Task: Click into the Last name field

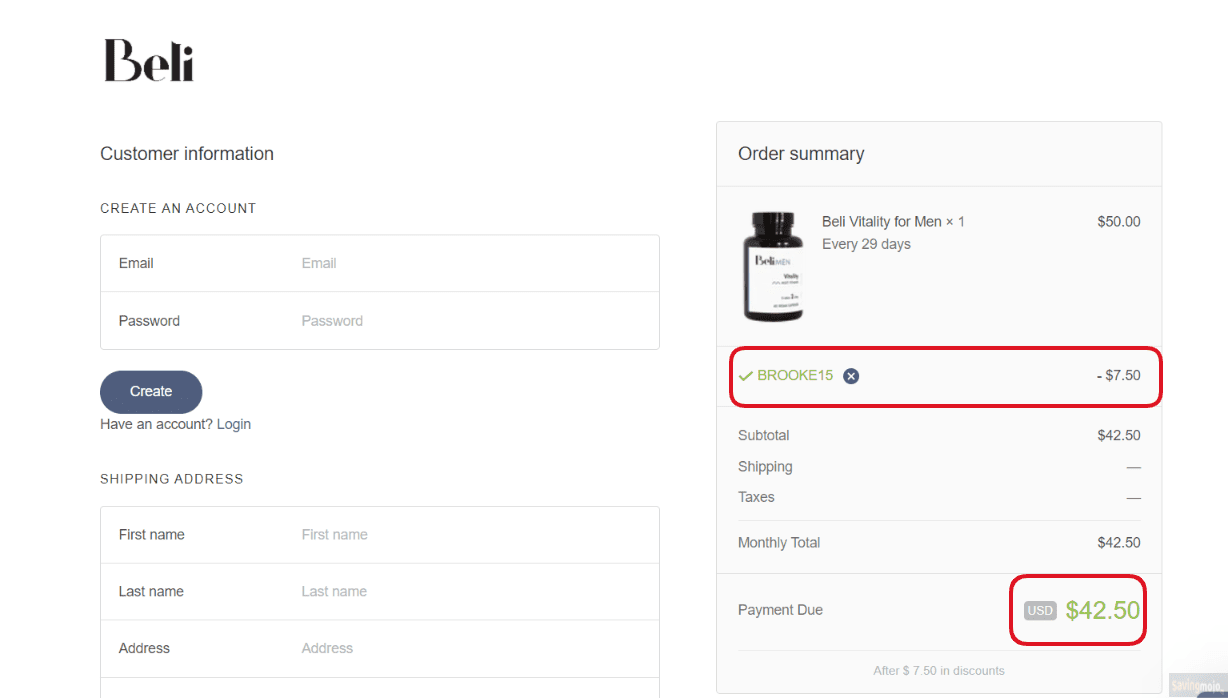Action: coord(380,592)
